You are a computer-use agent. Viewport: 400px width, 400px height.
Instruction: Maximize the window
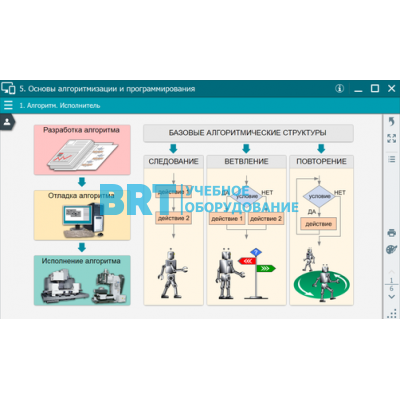pos(375,89)
